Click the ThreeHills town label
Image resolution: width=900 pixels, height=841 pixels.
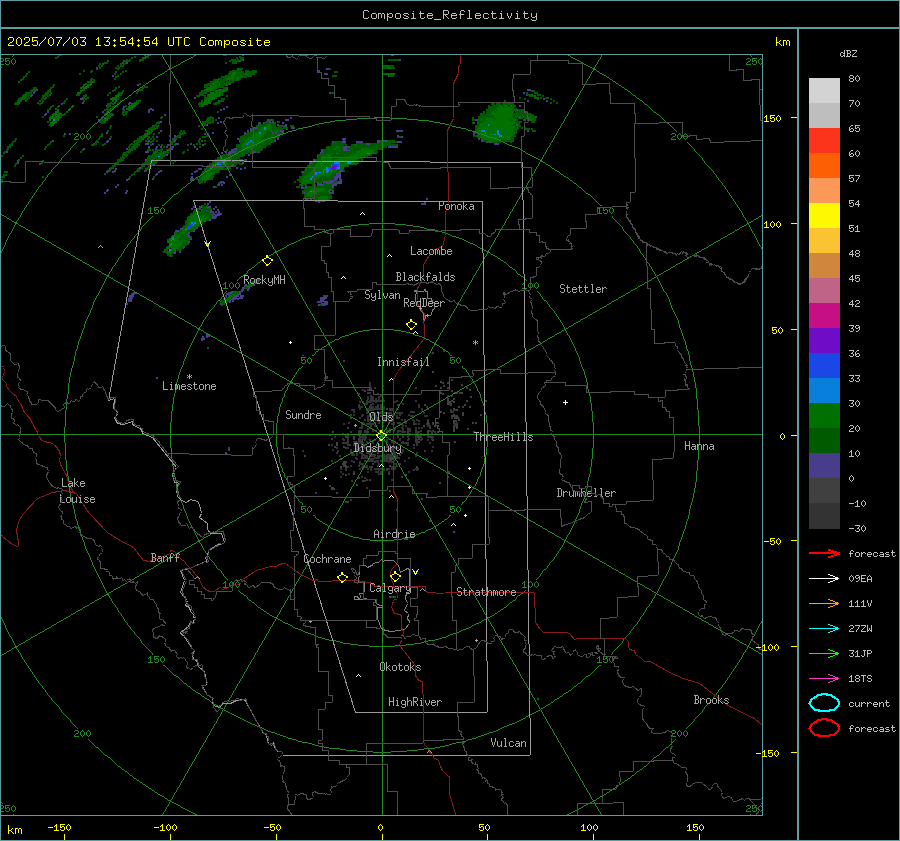click(503, 437)
